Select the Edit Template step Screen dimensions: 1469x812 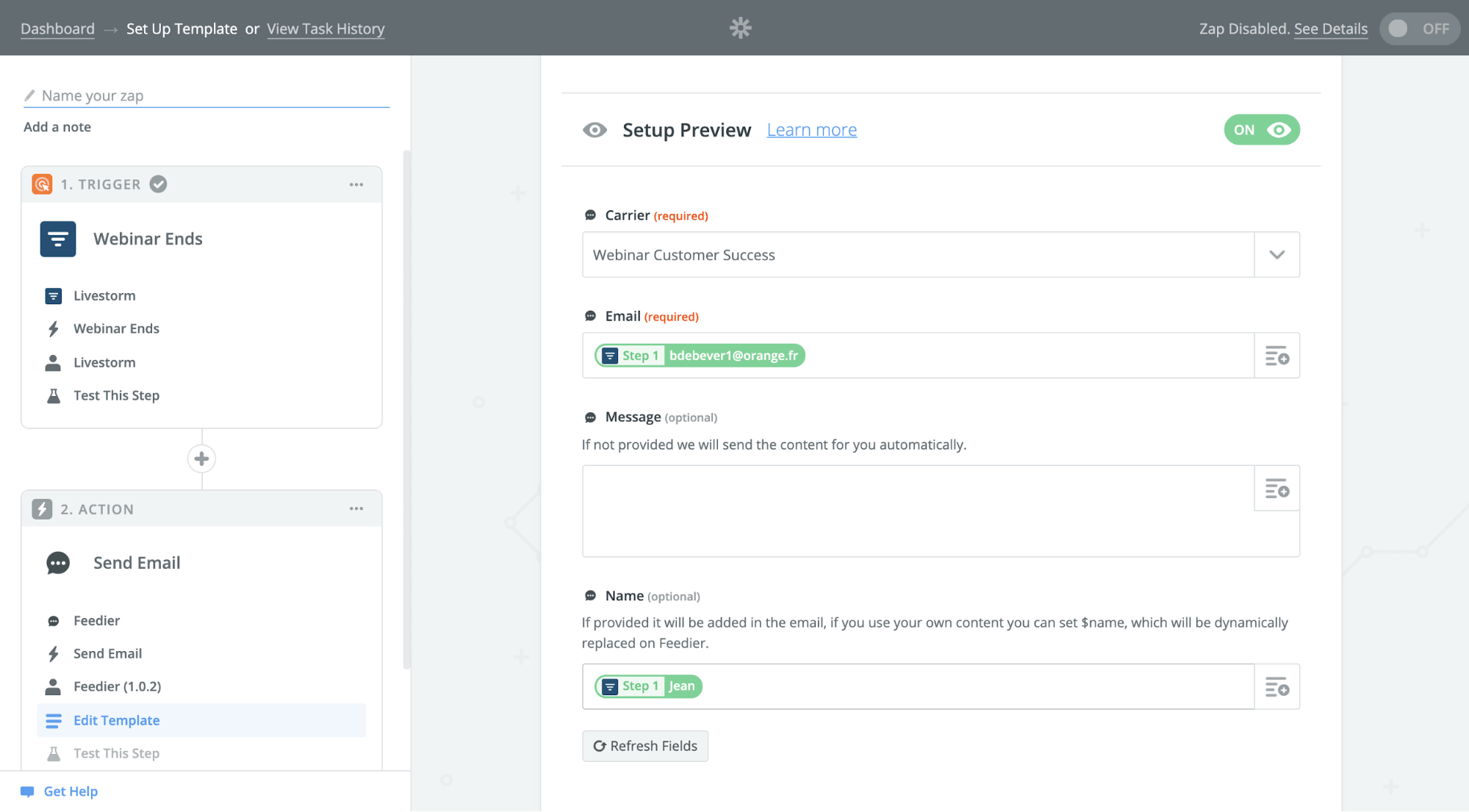tap(201, 721)
